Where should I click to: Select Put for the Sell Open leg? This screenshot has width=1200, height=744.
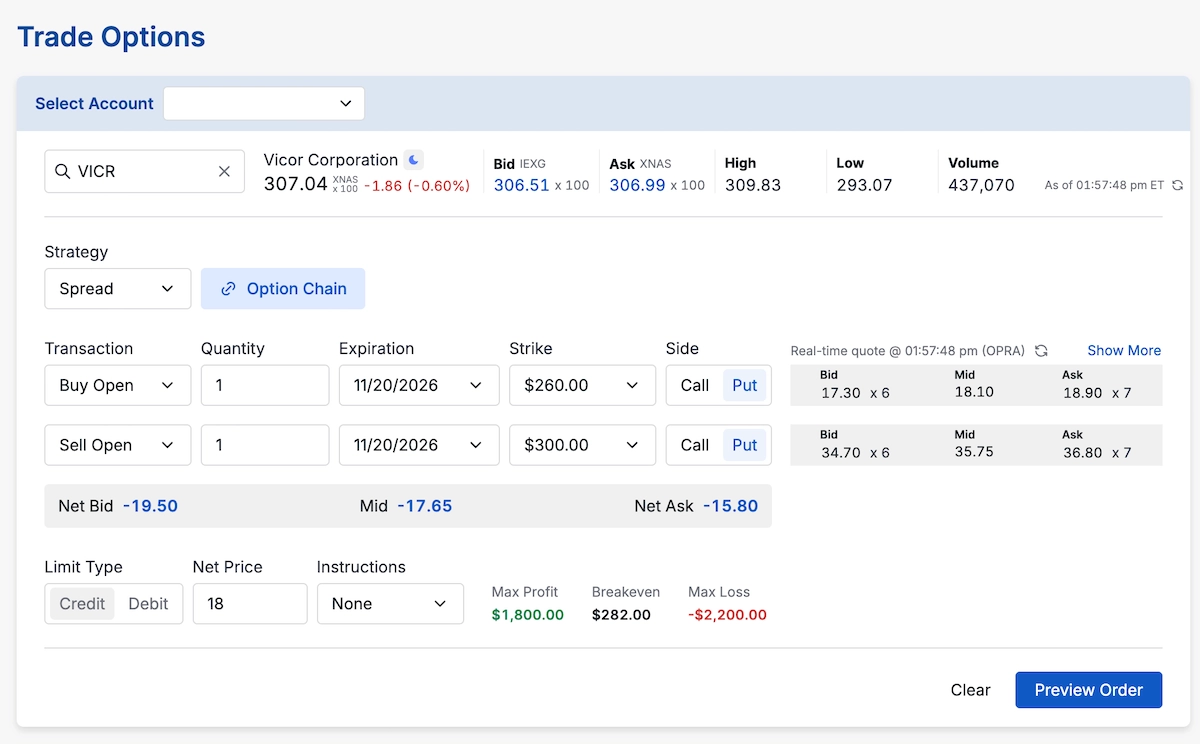pos(745,445)
